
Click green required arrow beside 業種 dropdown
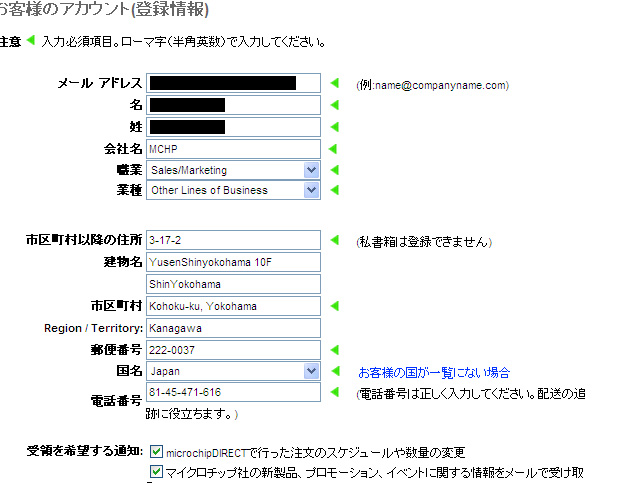(x=335, y=190)
